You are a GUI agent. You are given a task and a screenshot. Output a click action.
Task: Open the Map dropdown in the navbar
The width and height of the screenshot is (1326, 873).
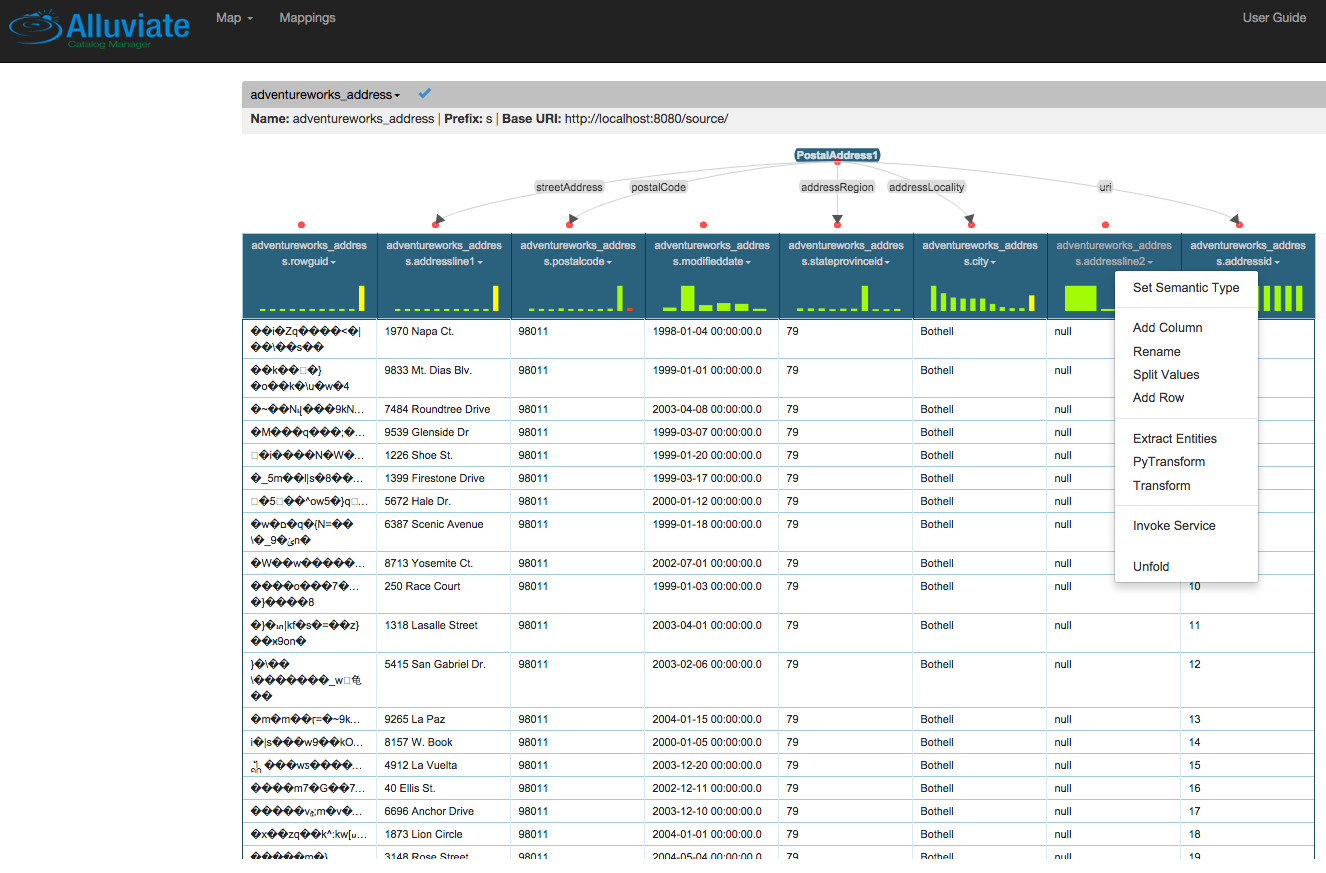(x=234, y=18)
